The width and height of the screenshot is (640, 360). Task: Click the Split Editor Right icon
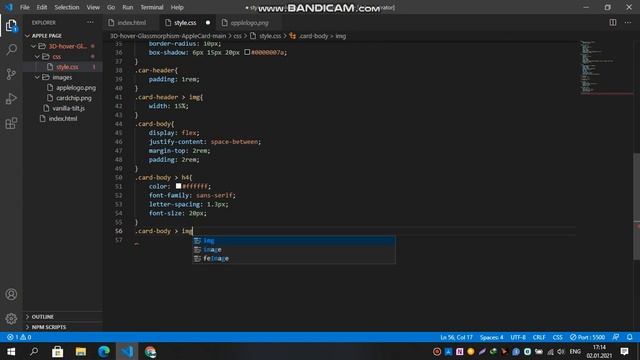tap(613, 22)
